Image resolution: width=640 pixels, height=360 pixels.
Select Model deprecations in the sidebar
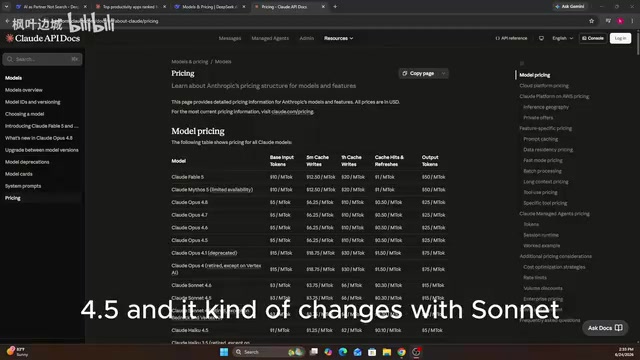tap(27, 162)
